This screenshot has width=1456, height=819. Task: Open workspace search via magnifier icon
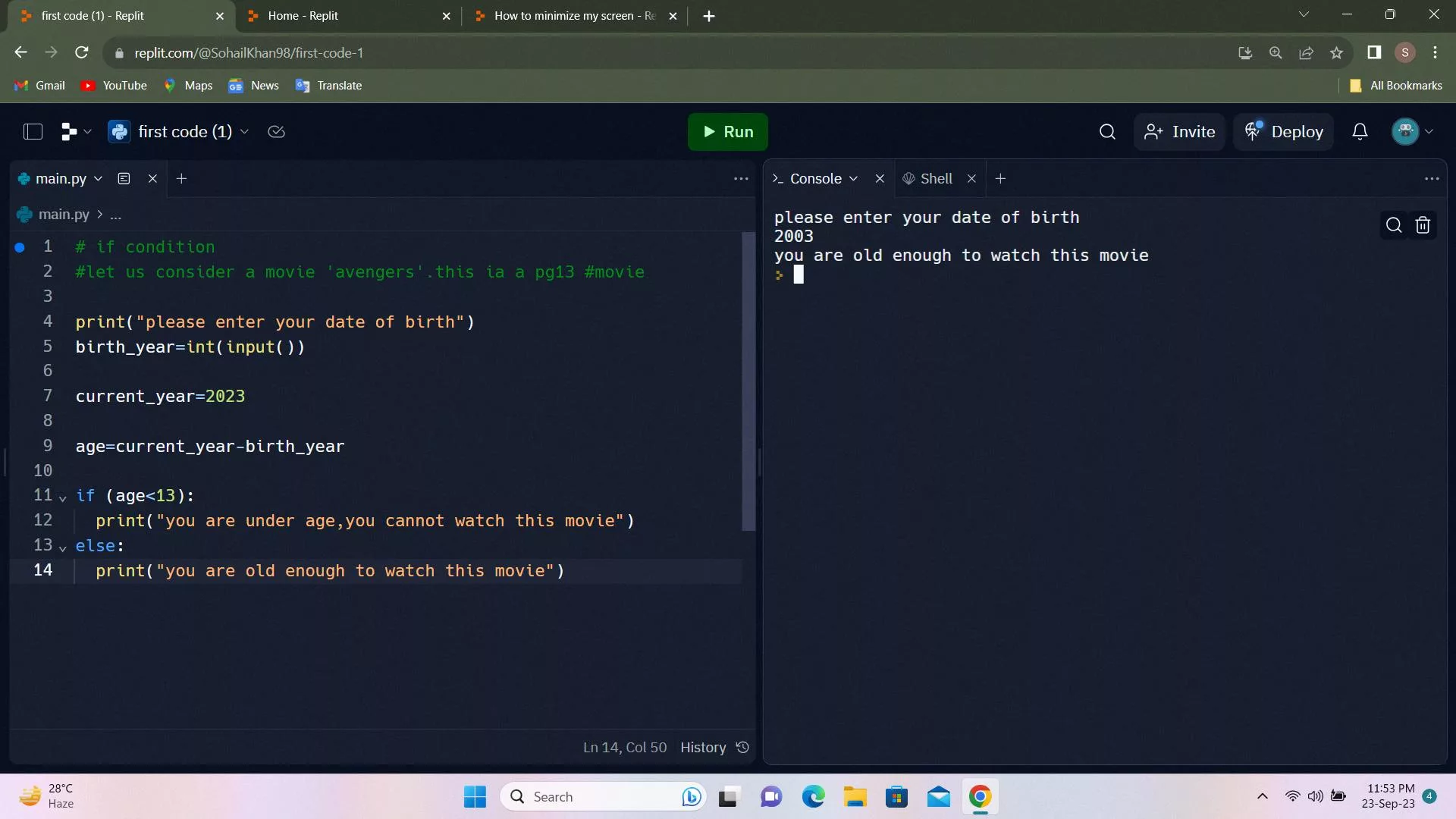1107,131
